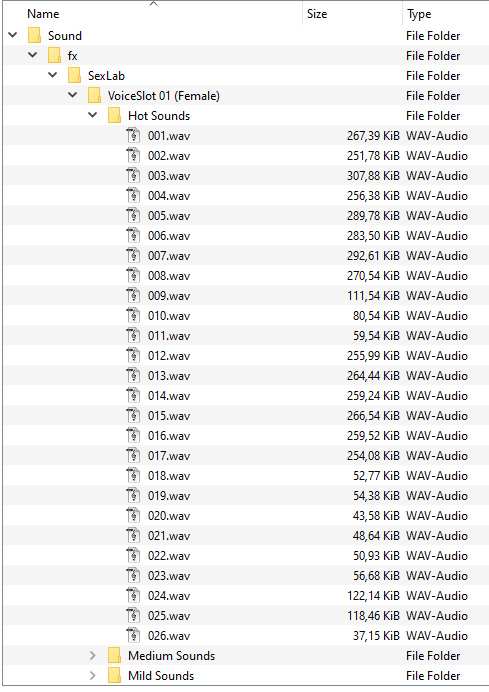Select the 024.wav file name
Viewport: 489px width, 692px height.
coord(169,596)
